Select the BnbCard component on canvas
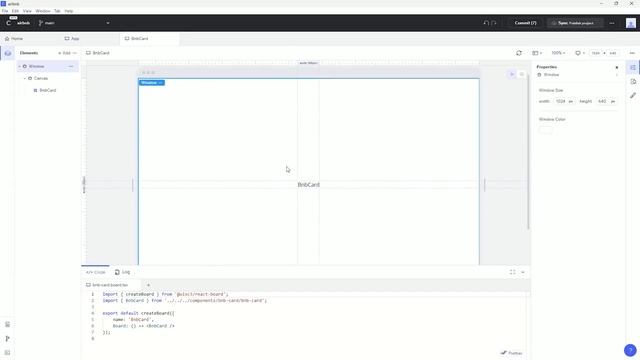This screenshot has height=360, width=640. click(309, 185)
